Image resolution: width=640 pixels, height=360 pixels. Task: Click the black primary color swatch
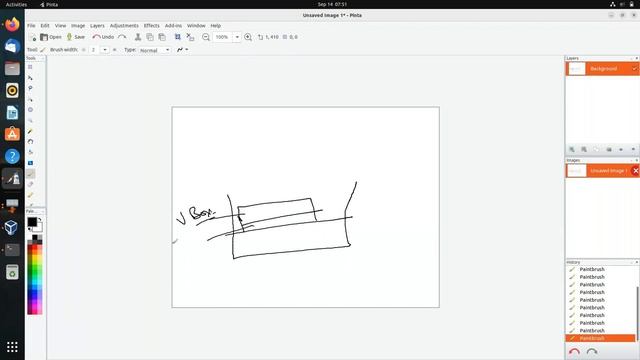(32, 222)
